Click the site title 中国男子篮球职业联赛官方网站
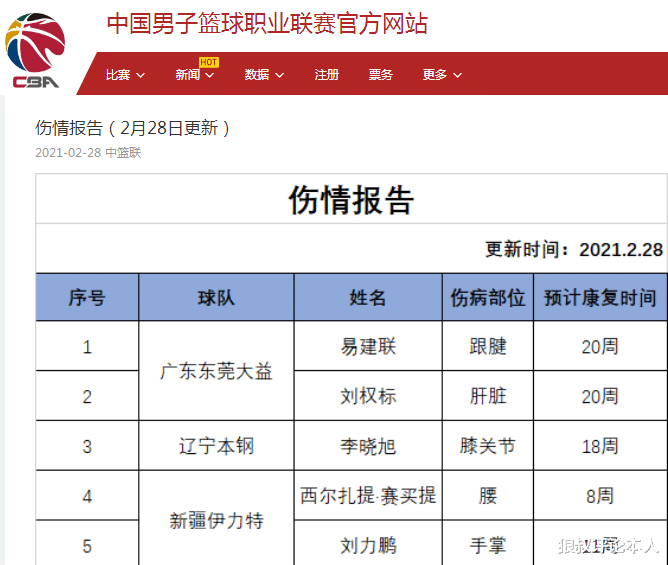Screen dimensions: 668x565 click(267, 23)
